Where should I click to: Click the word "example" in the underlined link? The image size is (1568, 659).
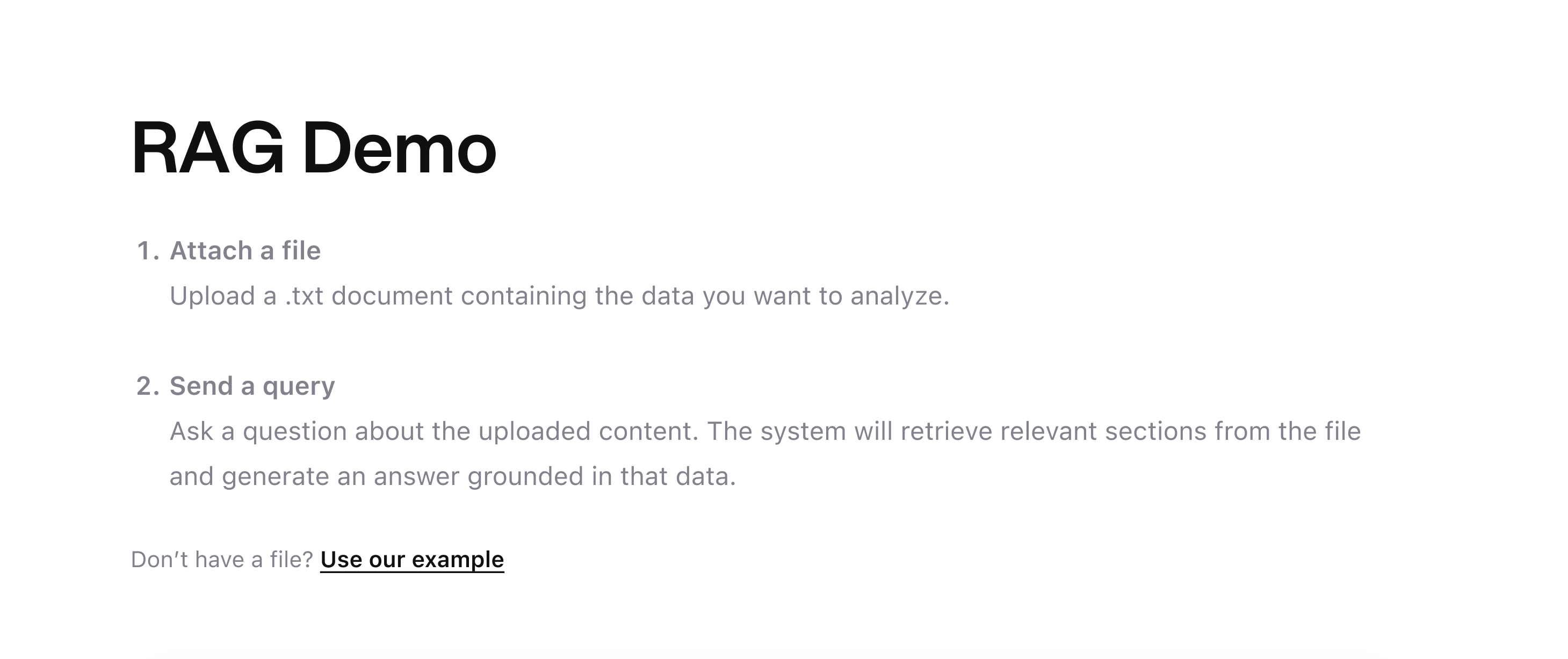pyautogui.click(x=458, y=559)
